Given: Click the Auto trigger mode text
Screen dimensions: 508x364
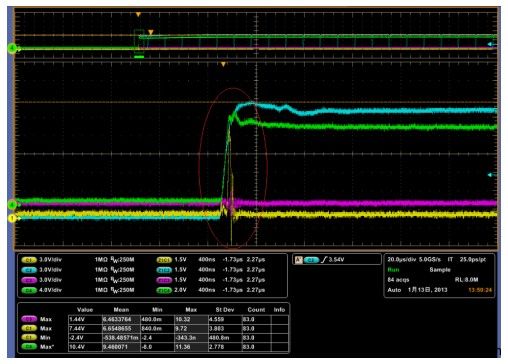Looking at the screenshot, I should click(x=394, y=290).
